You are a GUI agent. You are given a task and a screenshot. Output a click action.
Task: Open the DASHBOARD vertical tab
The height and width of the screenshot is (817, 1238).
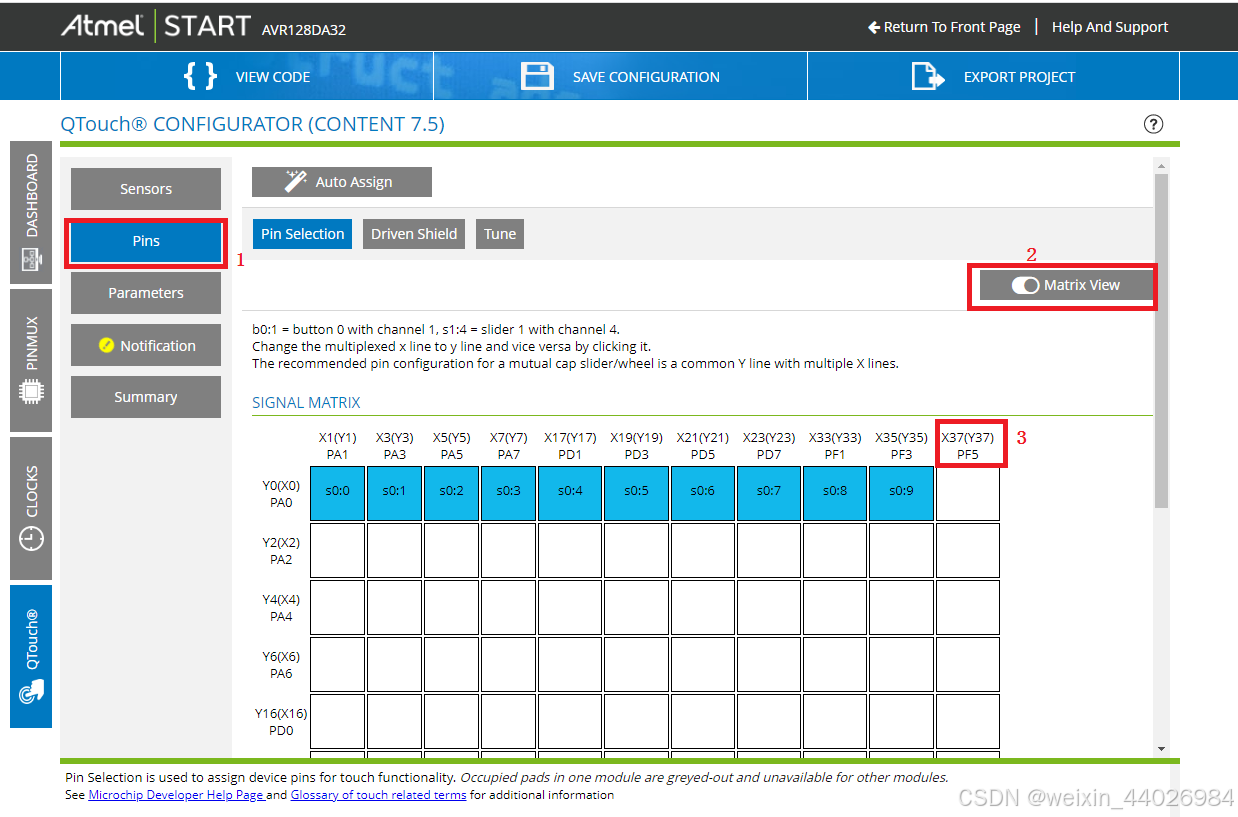pyautogui.click(x=31, y=213)
